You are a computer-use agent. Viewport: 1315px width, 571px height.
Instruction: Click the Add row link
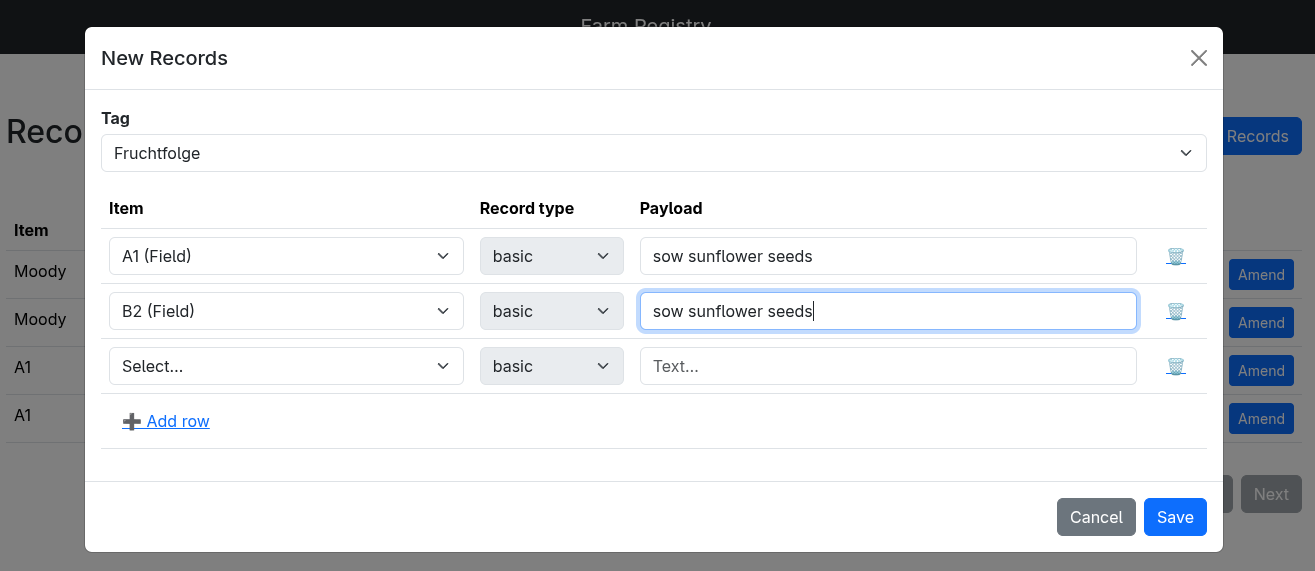tap(166, 421)
